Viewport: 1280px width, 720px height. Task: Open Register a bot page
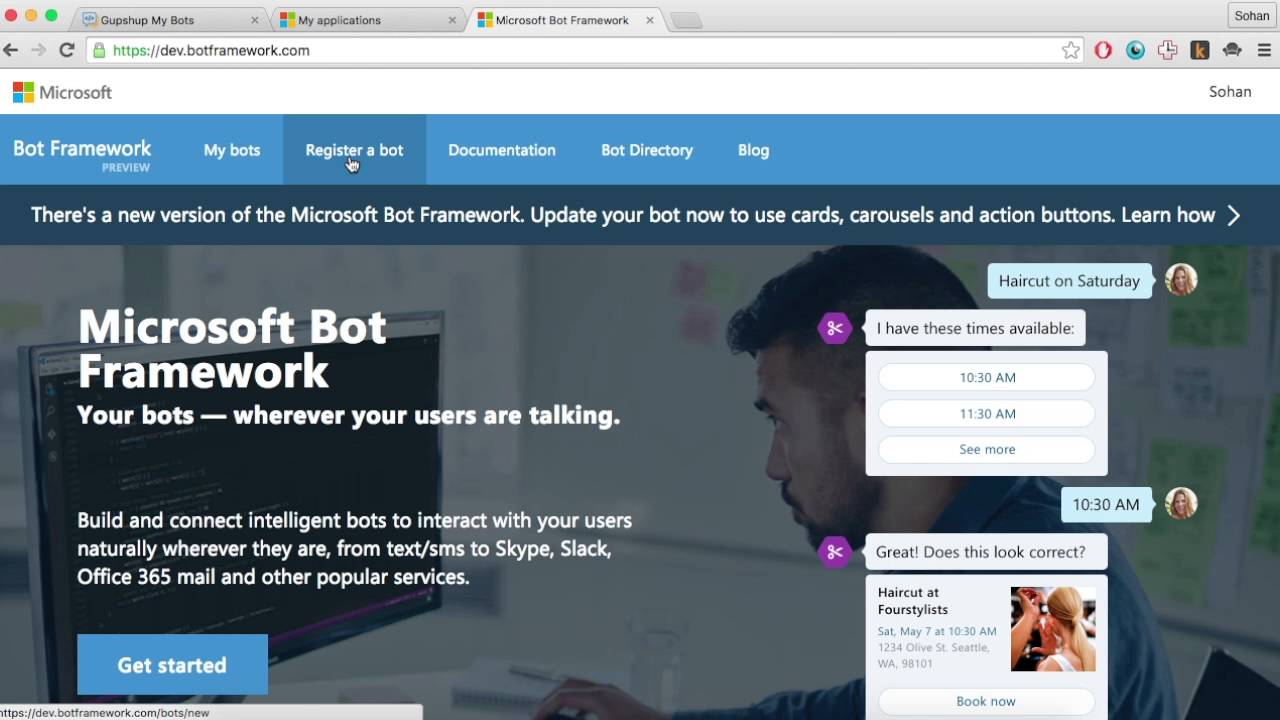pyautogui.click(x=354, y=150)
